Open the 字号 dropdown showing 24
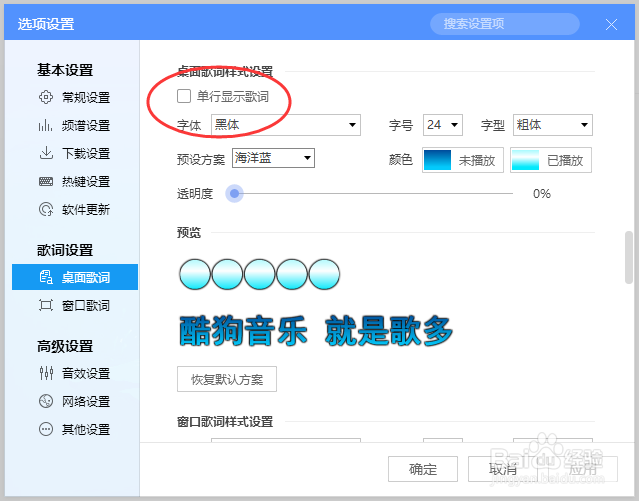The image size is (639, 501). (x=443, y=125)
